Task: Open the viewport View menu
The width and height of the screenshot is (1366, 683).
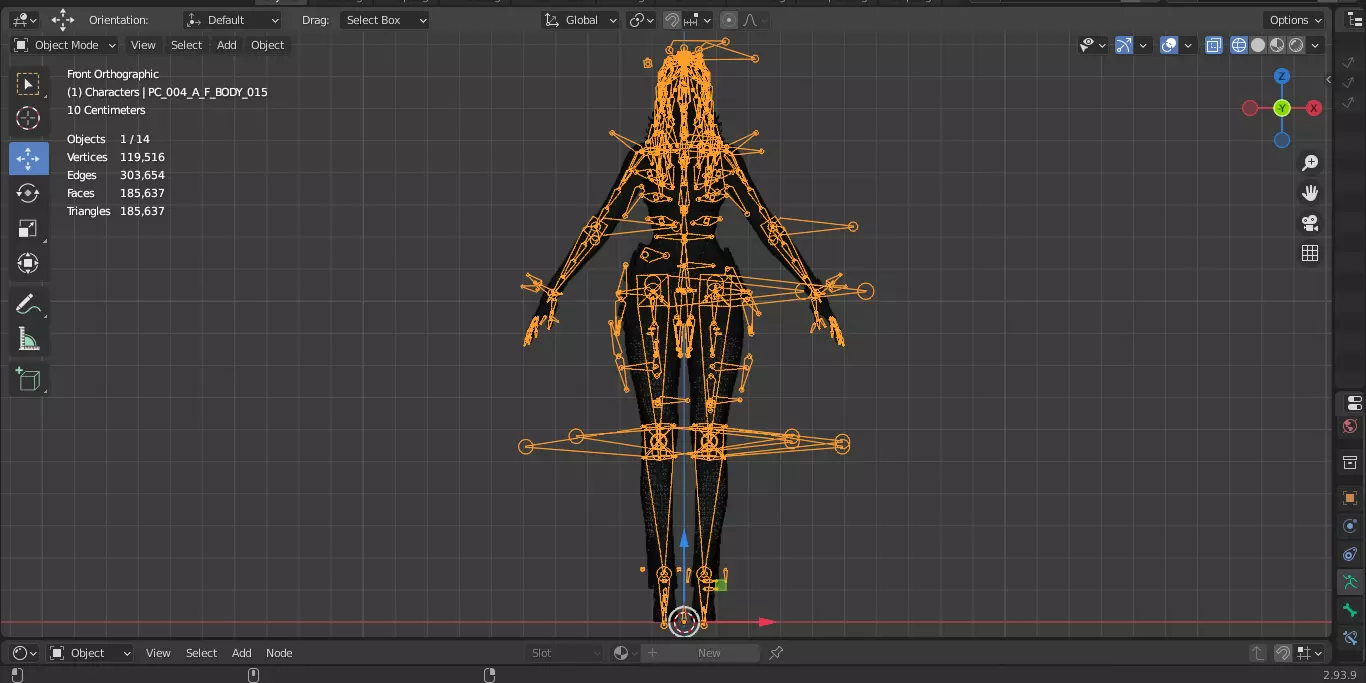Action: tap(143, 45)
